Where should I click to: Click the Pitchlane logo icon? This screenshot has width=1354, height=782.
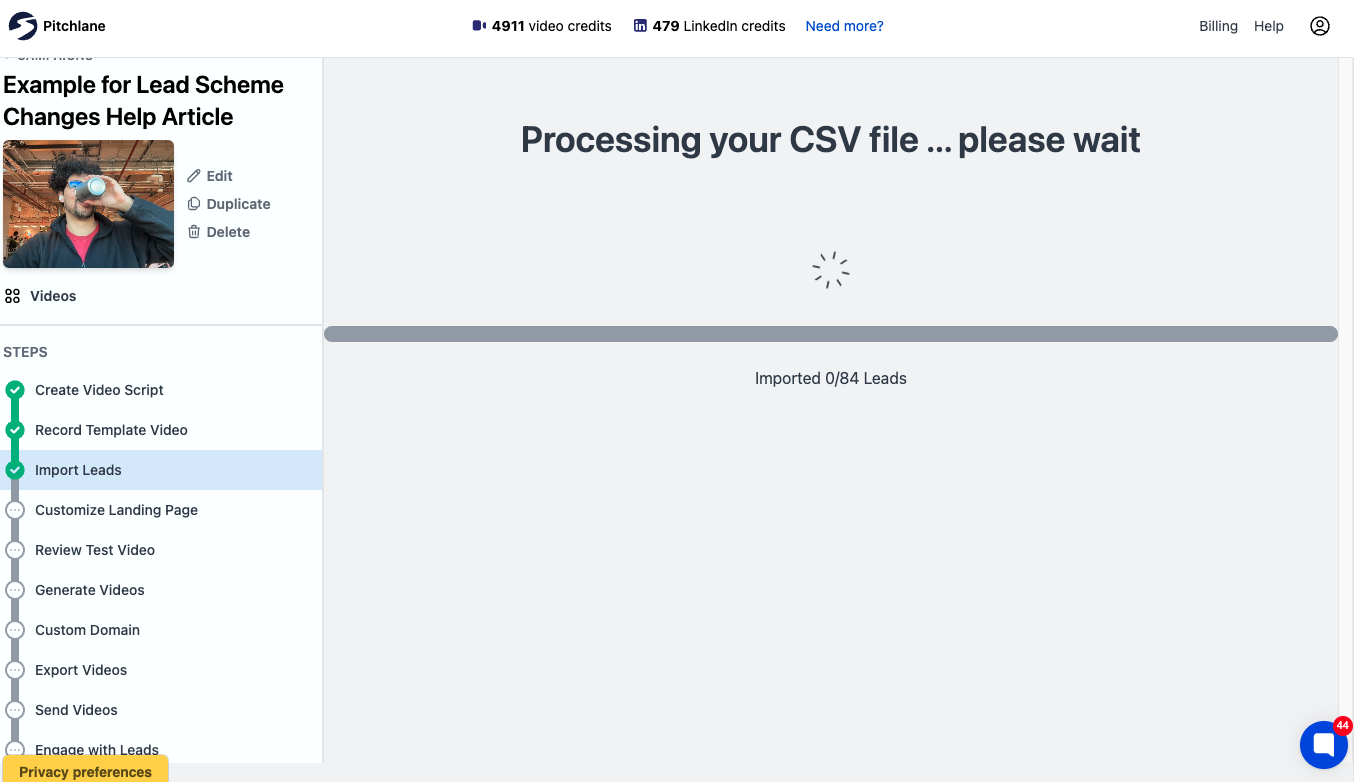(22, 26)
